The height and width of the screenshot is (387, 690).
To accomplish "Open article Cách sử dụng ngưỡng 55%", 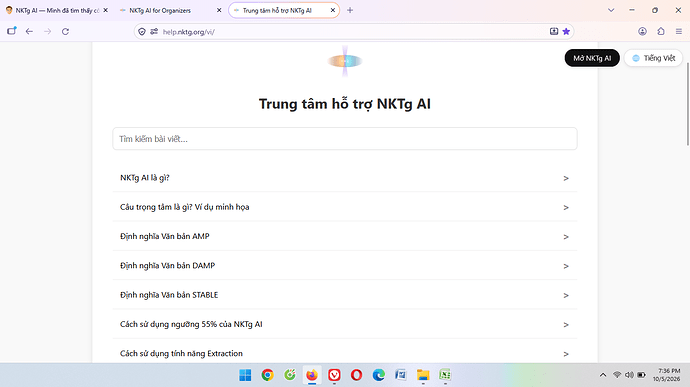I will coord(345,324).
